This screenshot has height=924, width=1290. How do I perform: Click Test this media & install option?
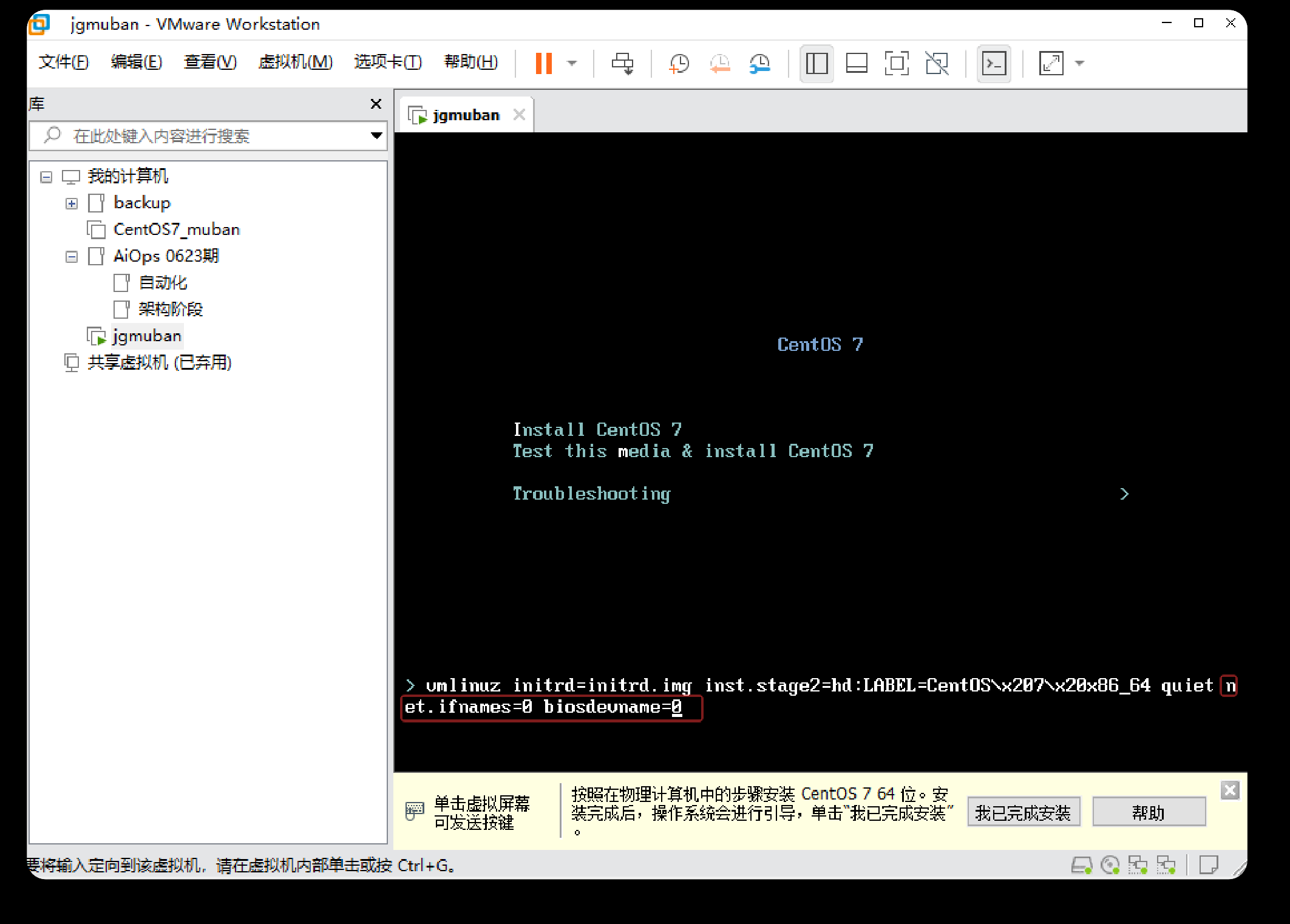(693, 451)
